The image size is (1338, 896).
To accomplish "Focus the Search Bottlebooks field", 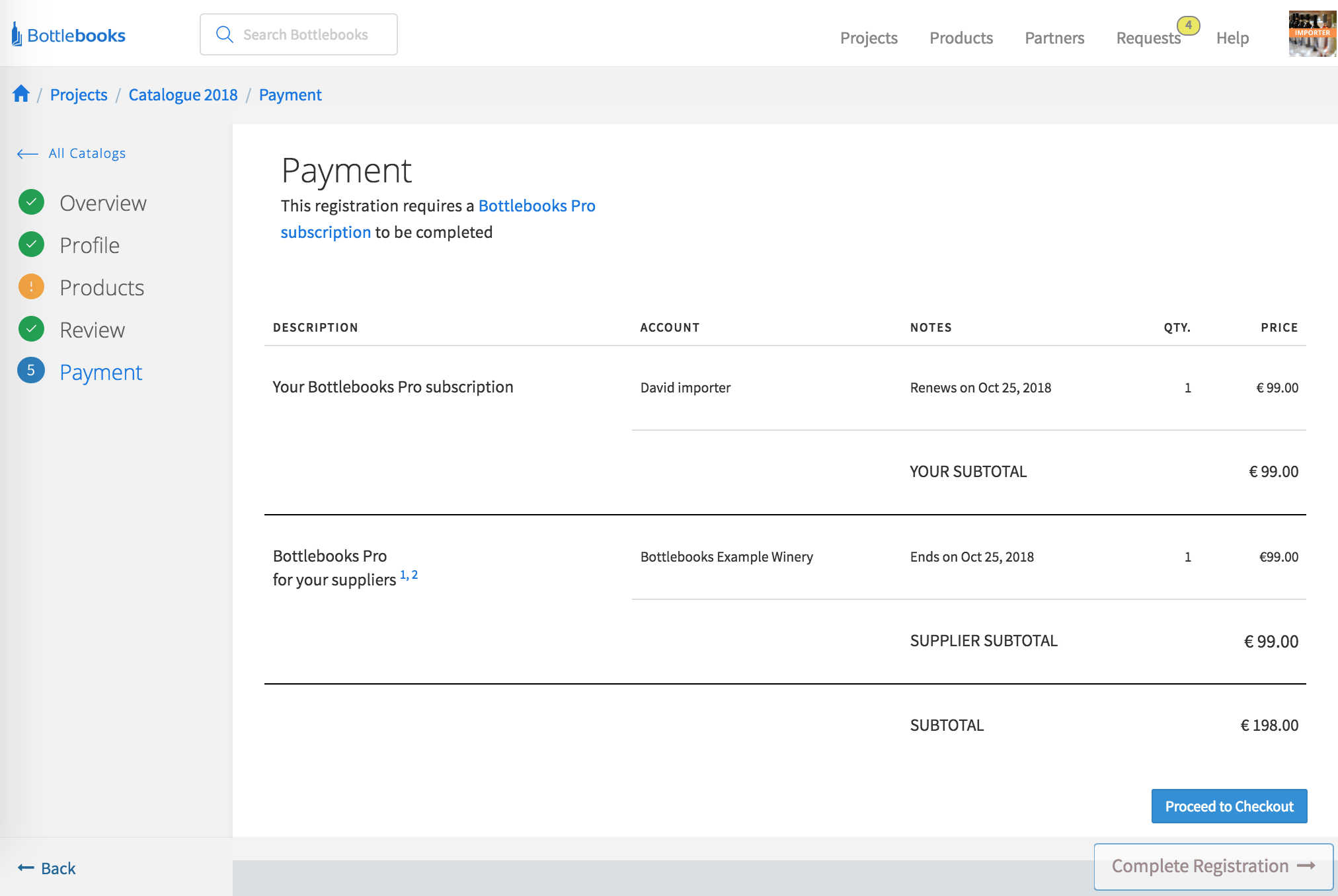I will [x=305, y=34].
